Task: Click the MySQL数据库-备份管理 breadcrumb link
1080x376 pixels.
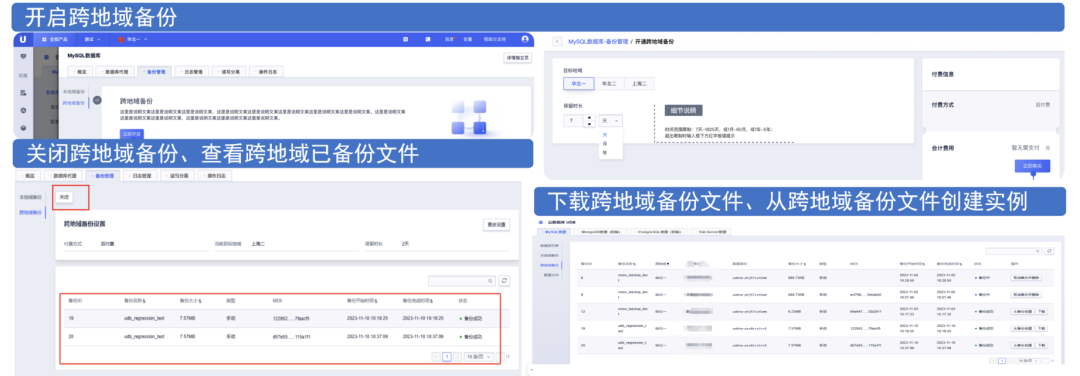Action: click(597, 41)
